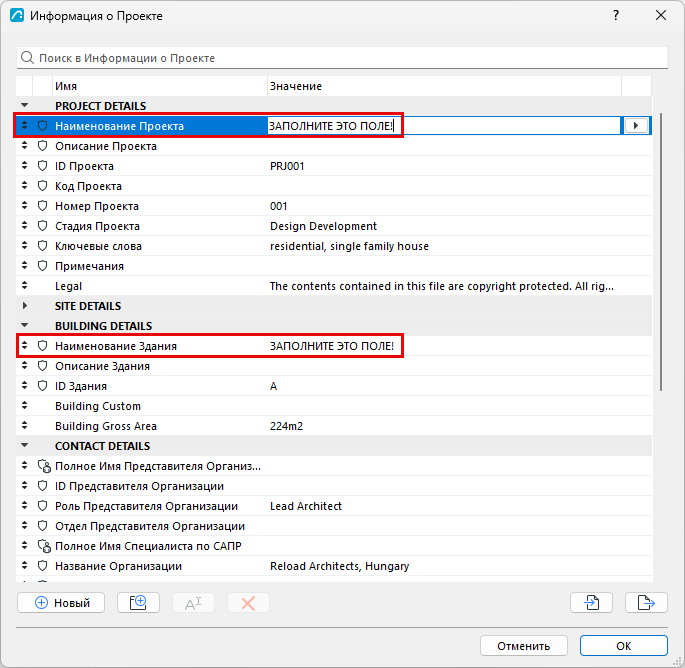
Task: Click the ЗАПОЛНИТЕ ЭТО ПОЛЕ! value of Наименование Здания
Action: 332,346
